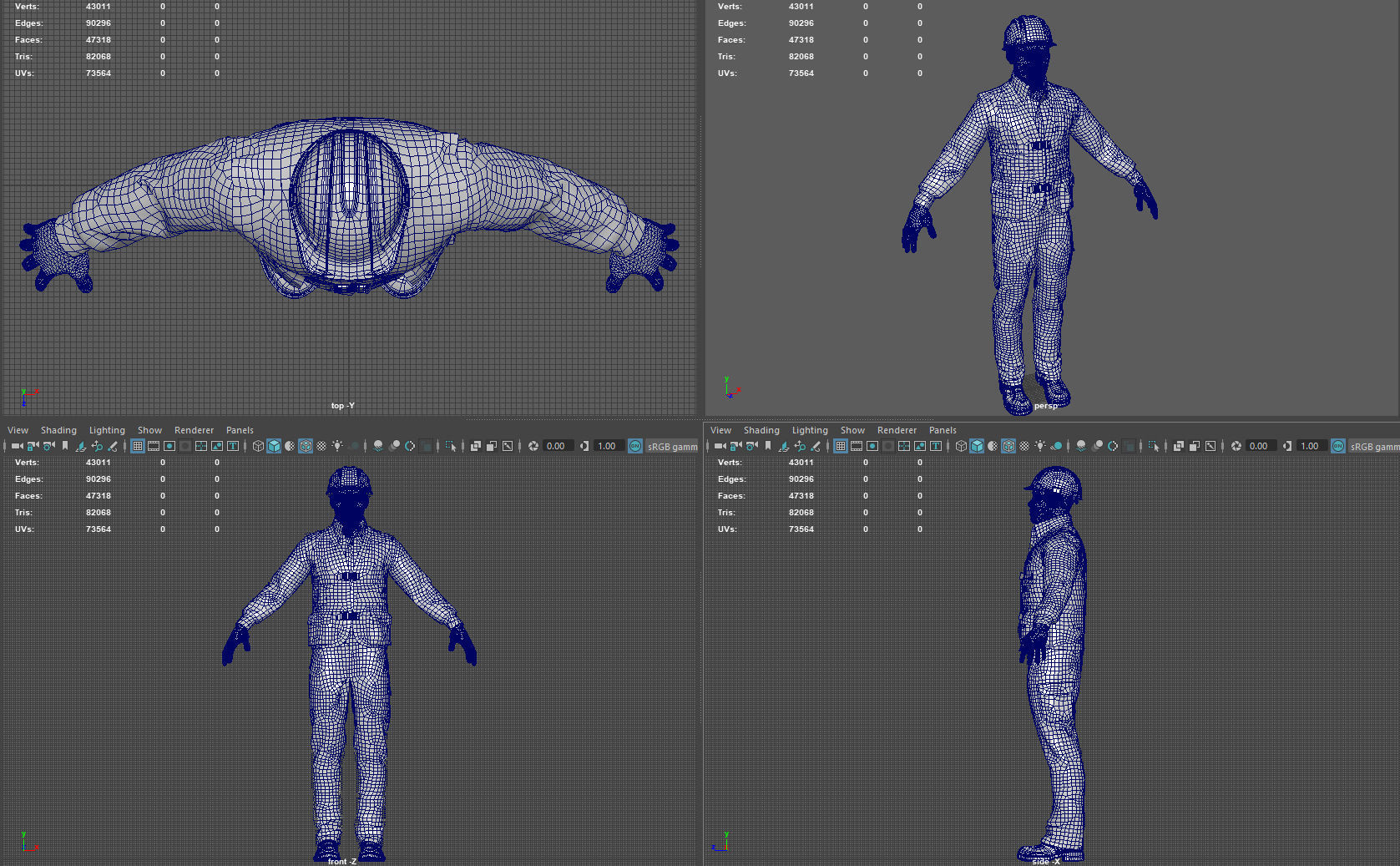Click Select Camera icon in front view panel
This screenshot has height=866, width=1400.
(17, 446)
